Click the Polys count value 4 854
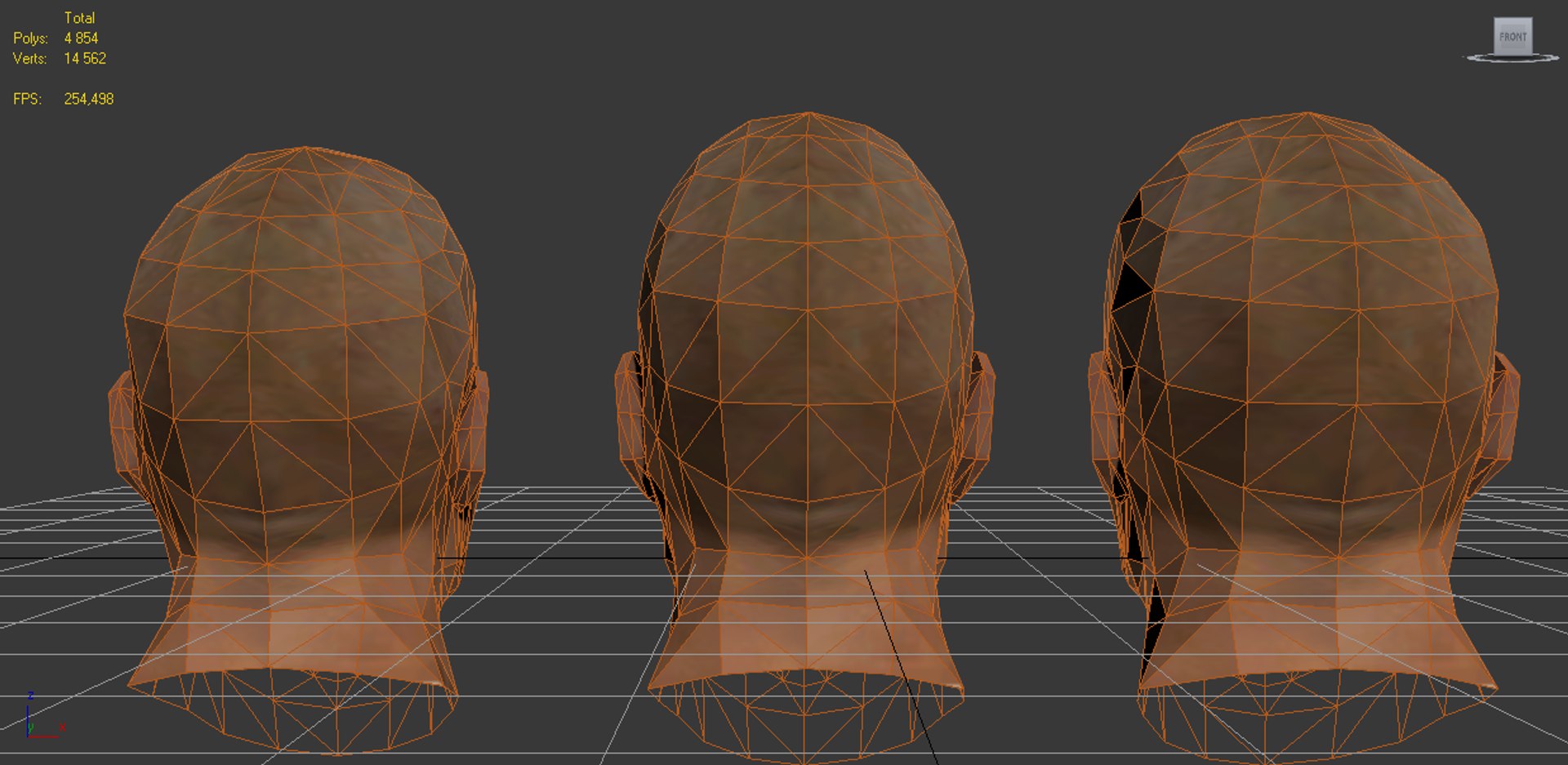The image size is (1568, 765). click(x=81, y=38)
